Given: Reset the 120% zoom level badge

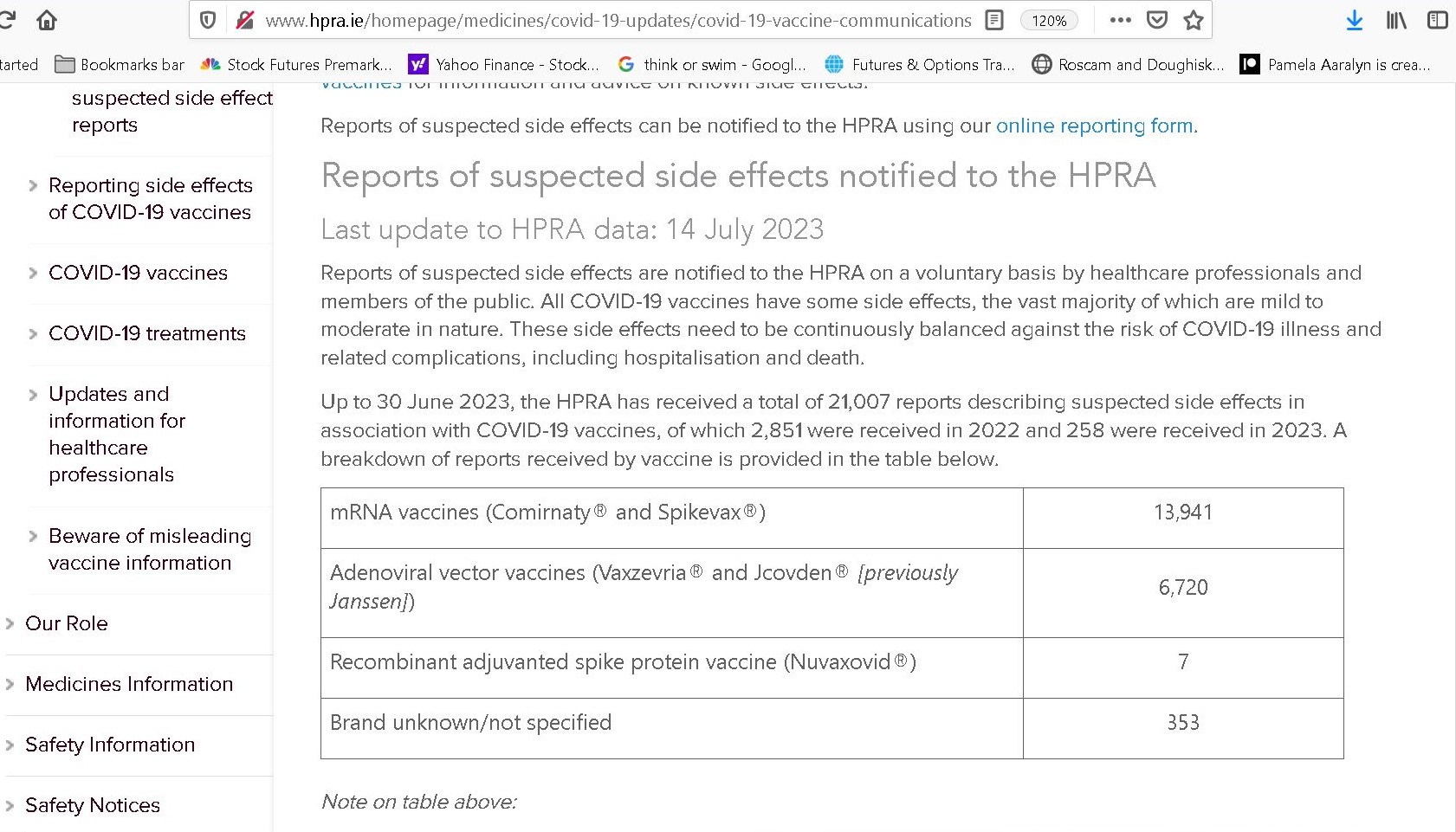Looking at the screenshot, I should click(1049, 20).
